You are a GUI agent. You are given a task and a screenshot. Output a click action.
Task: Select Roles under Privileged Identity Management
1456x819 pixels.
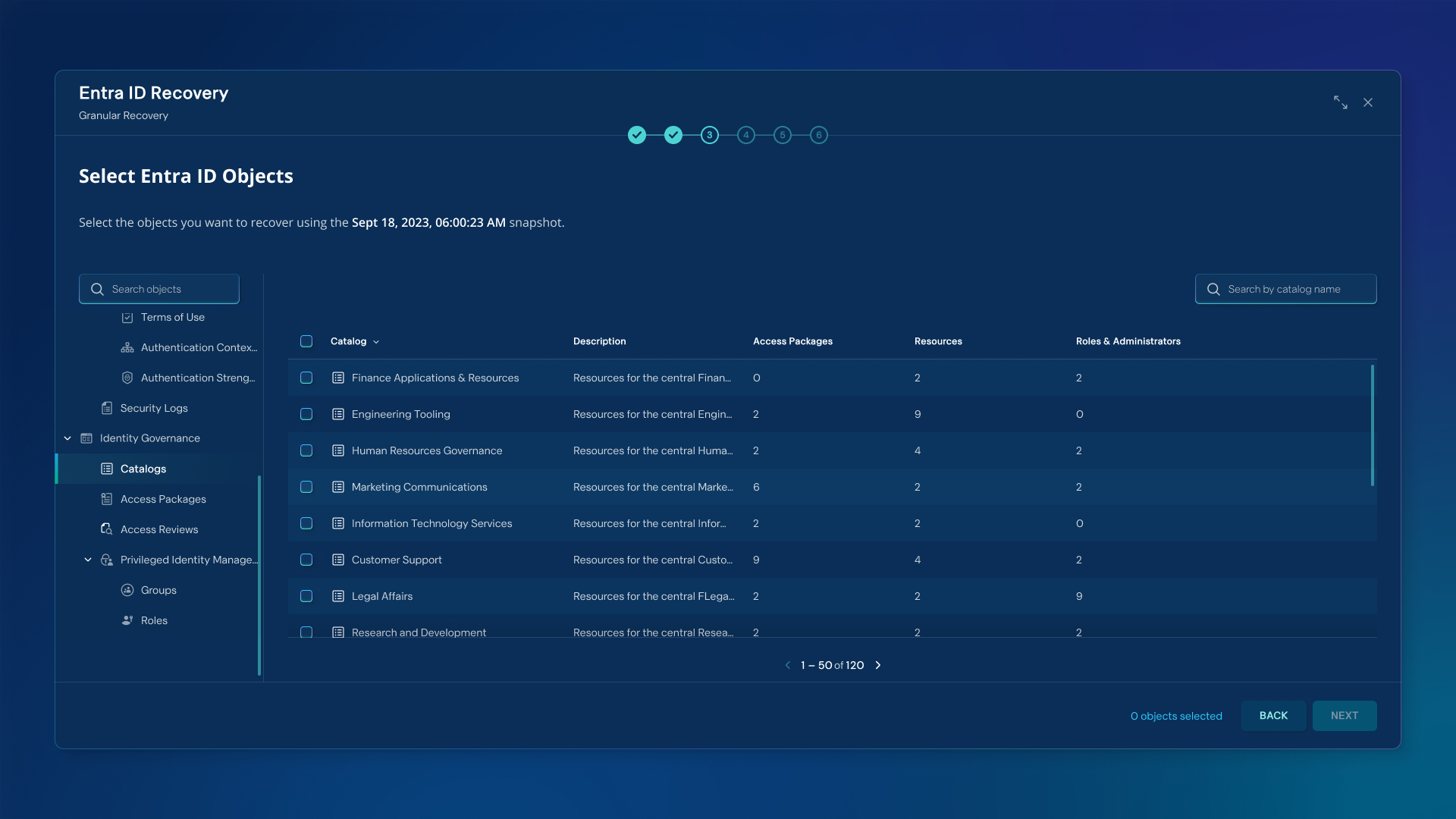point(154,621)
